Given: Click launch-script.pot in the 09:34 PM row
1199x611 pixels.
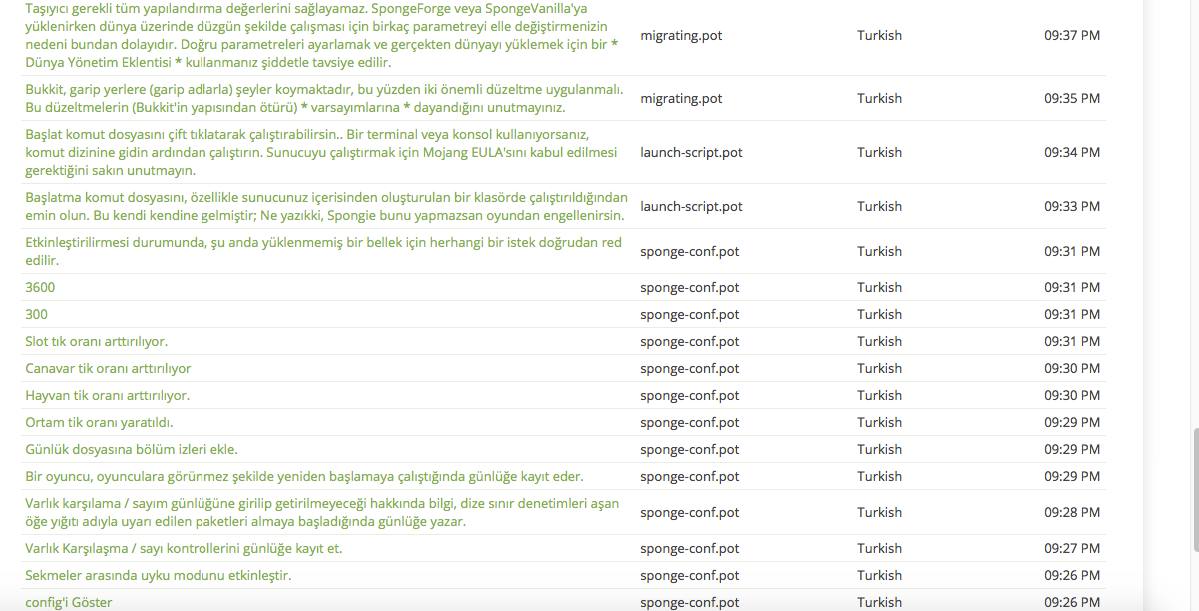Looking at the screenshot, I should click(691, 152).
